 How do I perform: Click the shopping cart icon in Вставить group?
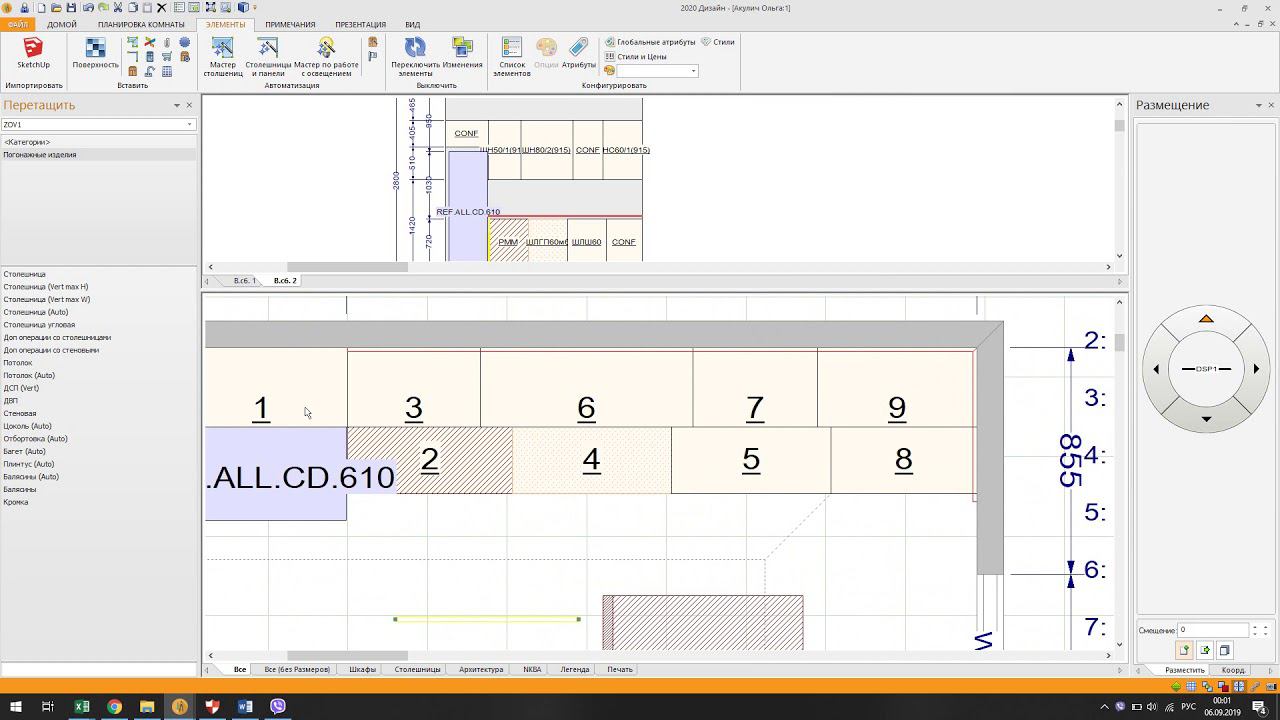pos(167,57)
